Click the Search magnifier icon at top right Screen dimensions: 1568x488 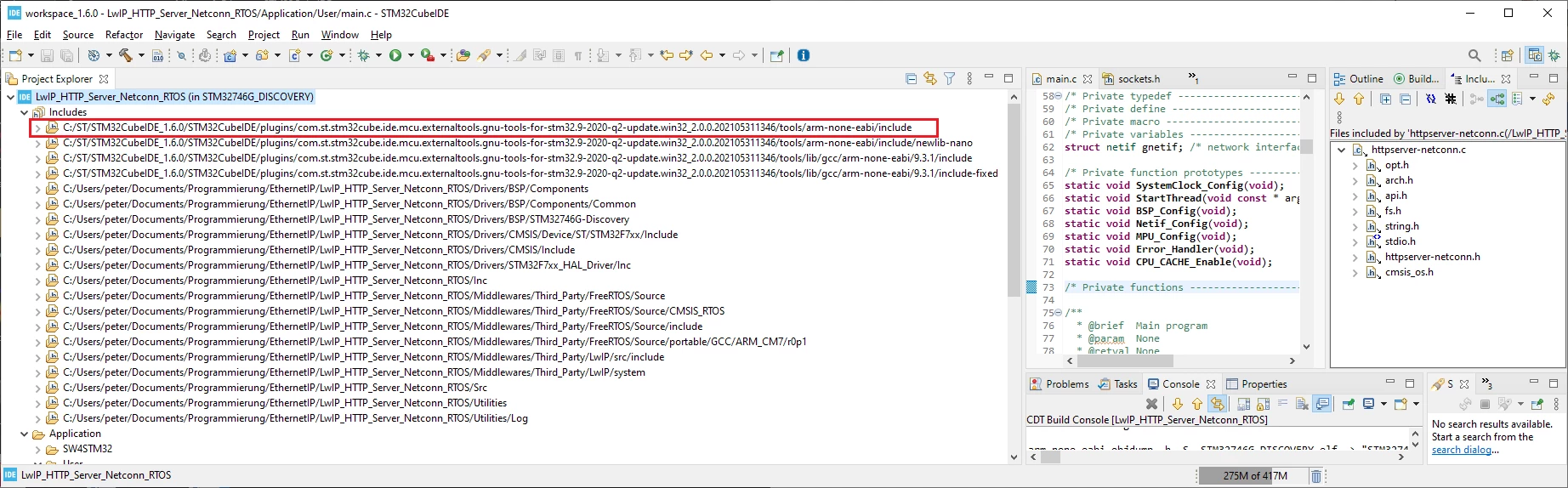tap(1474, 55)
